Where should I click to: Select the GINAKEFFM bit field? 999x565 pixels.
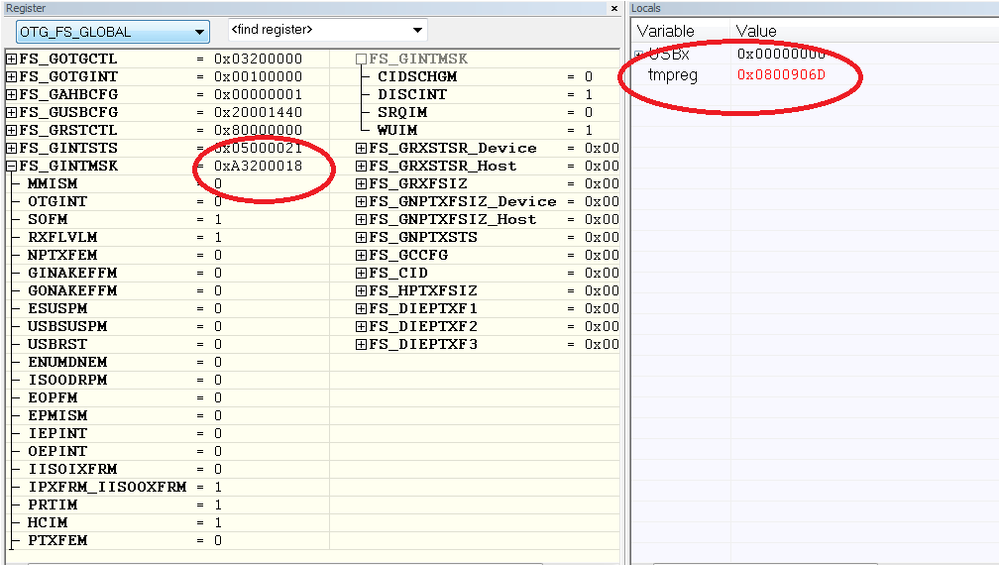(x=73, y=273)
